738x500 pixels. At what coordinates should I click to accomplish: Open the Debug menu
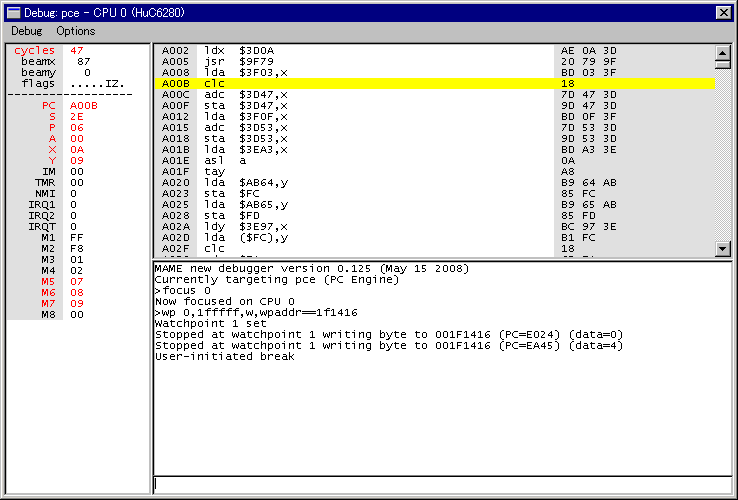tap(26, 31)
